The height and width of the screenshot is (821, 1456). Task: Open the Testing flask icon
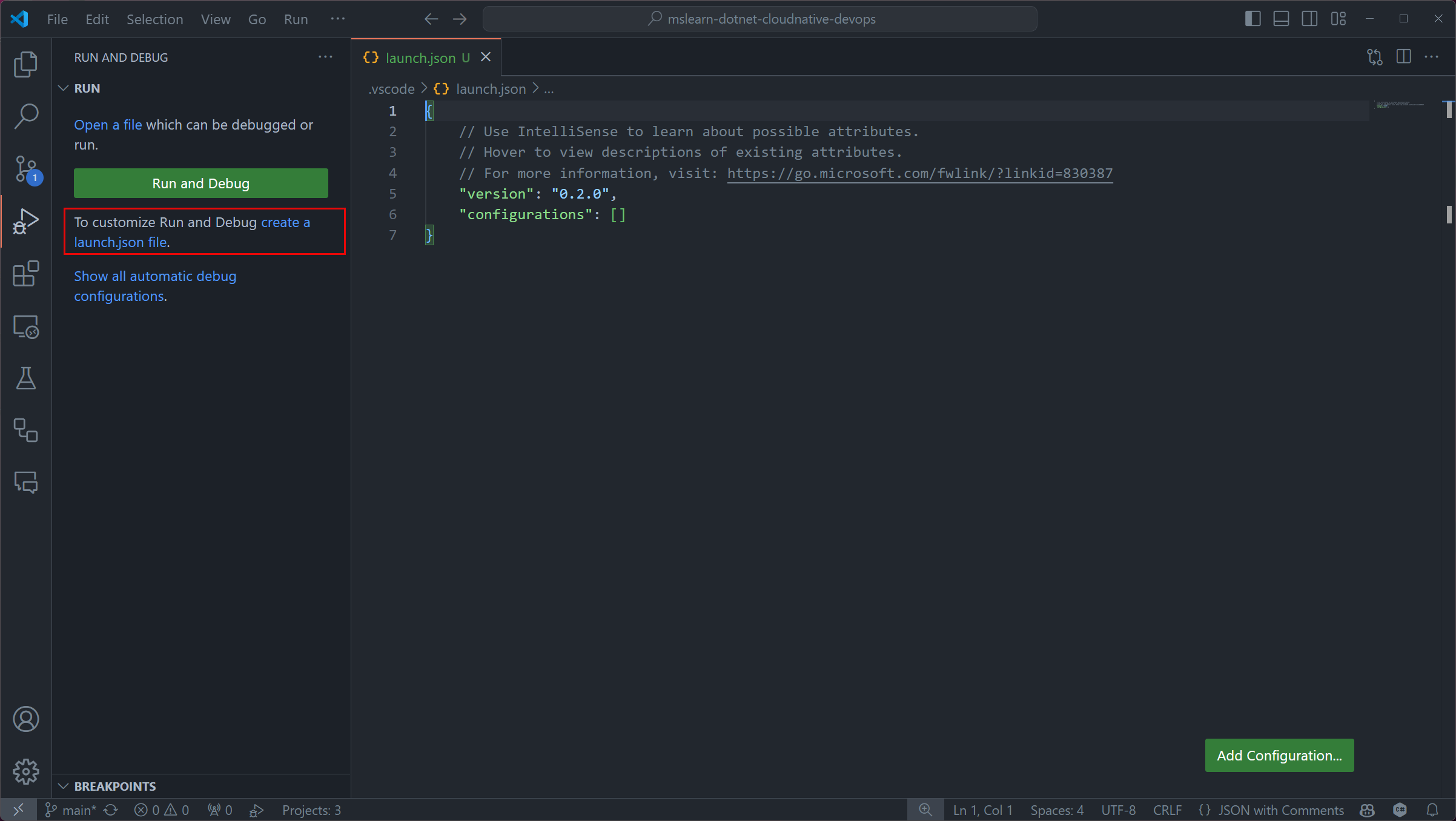point(25,378)
